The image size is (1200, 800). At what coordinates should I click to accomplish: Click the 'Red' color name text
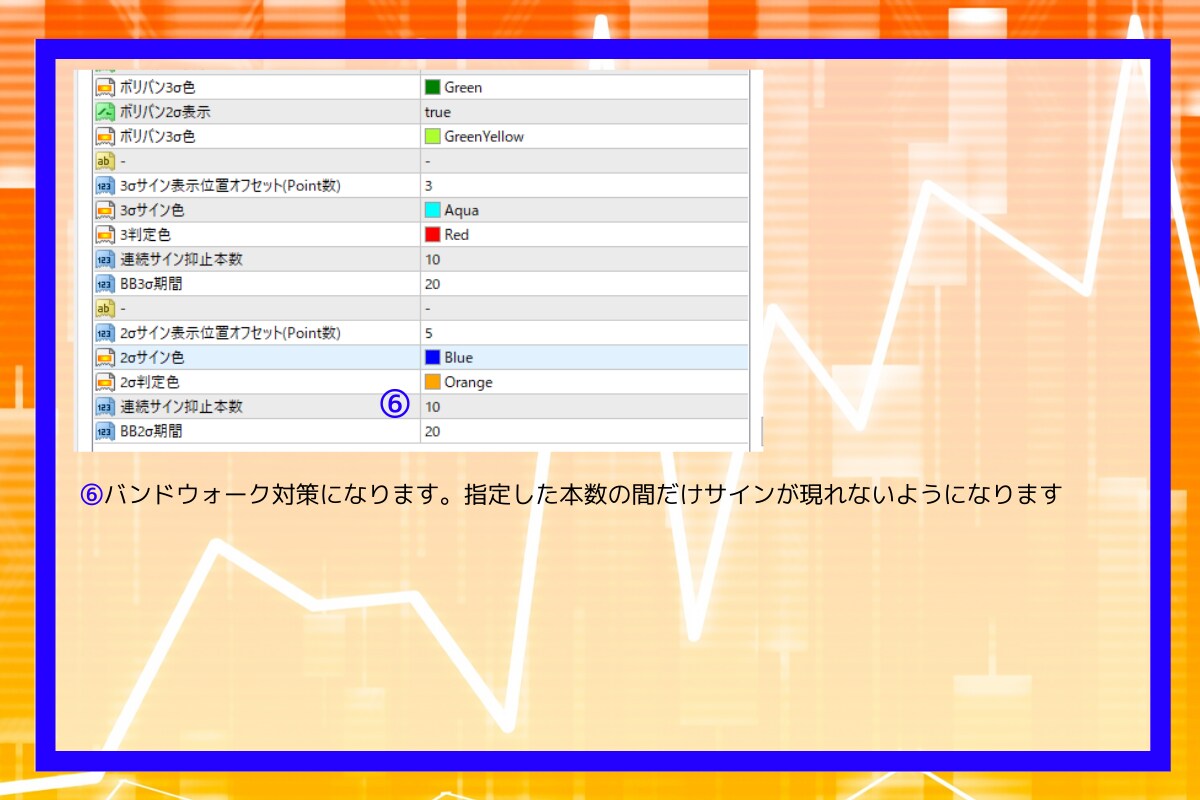[x=456, y=234]
